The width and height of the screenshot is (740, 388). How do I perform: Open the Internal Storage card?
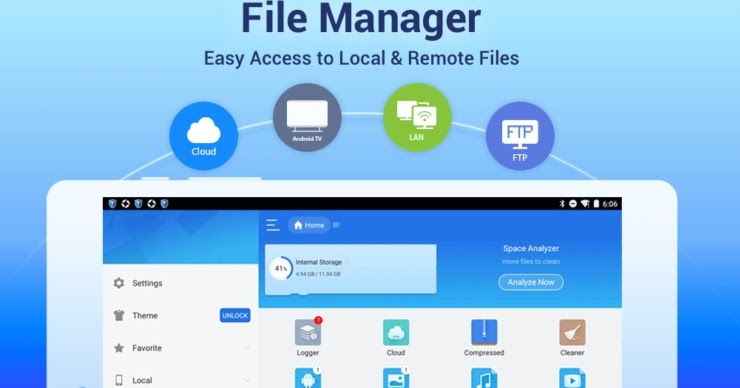[x=351, y=269]
